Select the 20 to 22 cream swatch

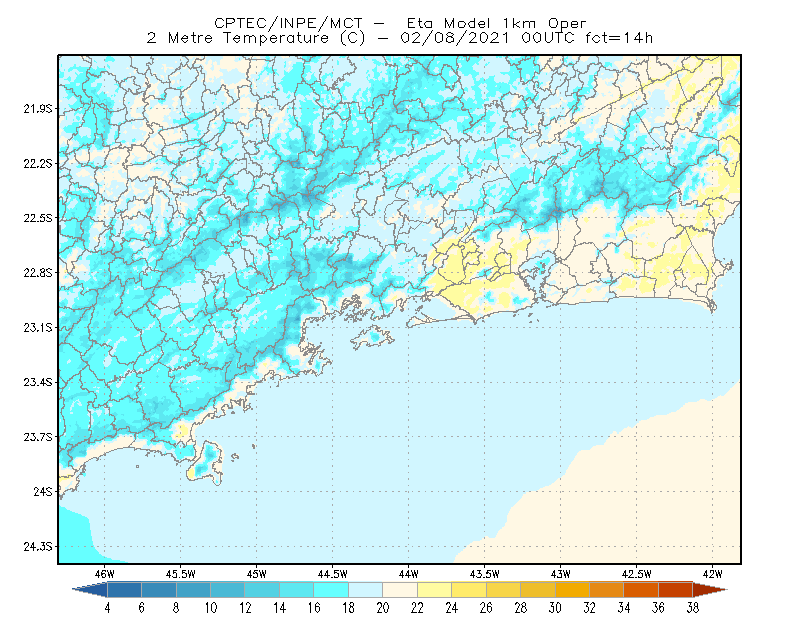[400, 590]
